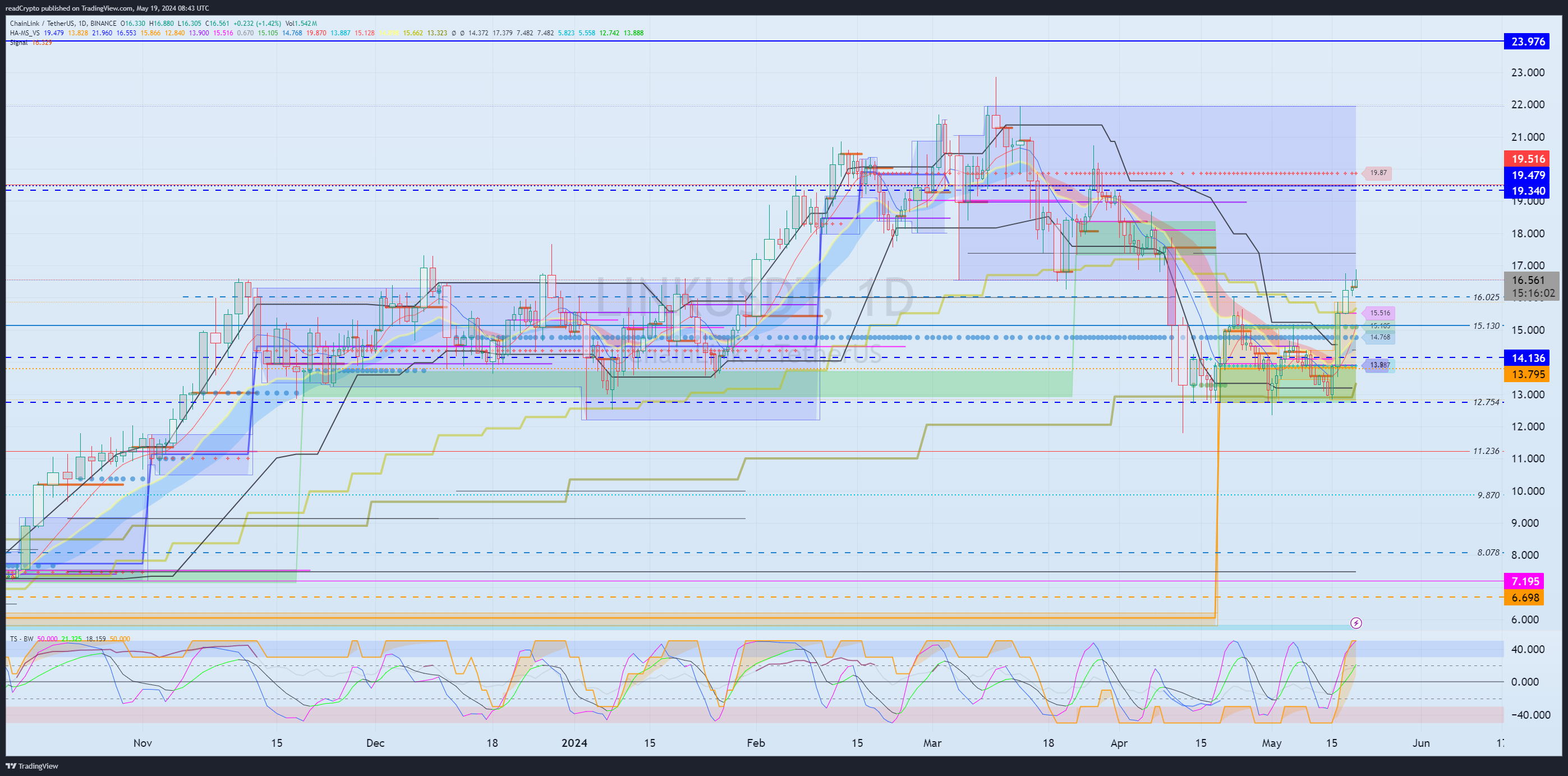Click the 15.130 horizontal line label

(1486, 325)
